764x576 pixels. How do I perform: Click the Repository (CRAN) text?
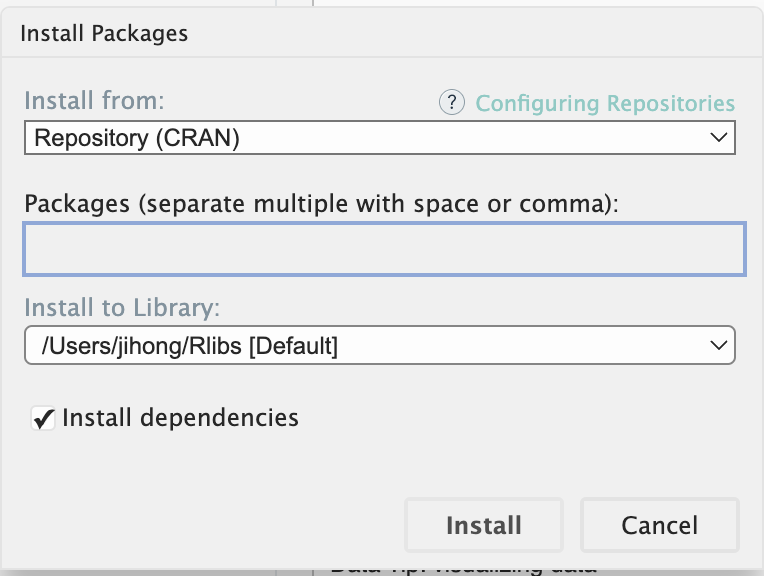[x=137, y=138]
